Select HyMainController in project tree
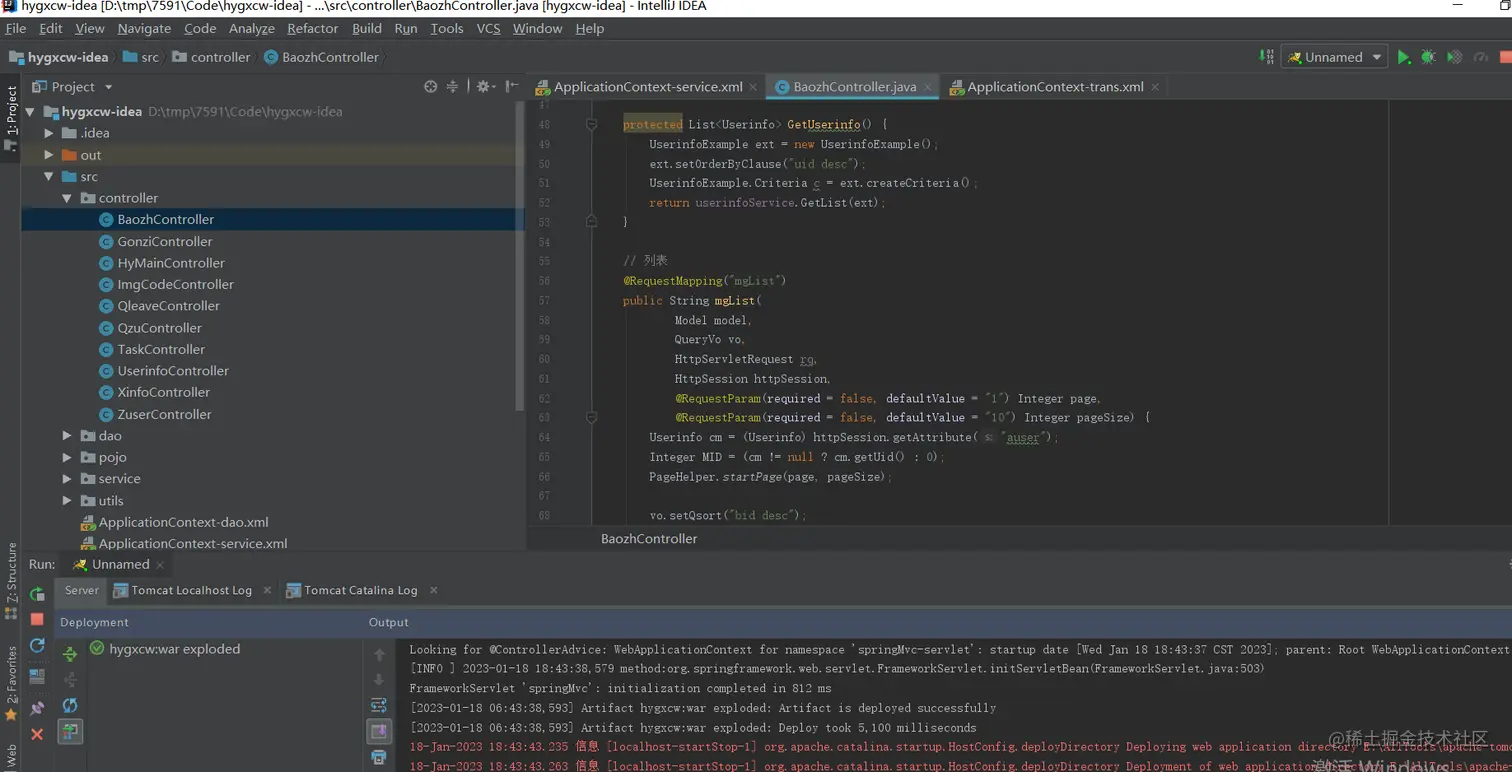1512x772 pixels. click(171, 263)
